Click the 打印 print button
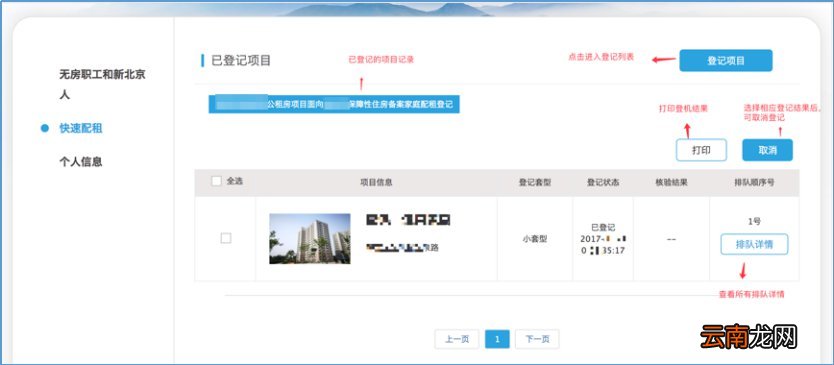This screenshot has height=365, width=834. click(x=701, y=150)
